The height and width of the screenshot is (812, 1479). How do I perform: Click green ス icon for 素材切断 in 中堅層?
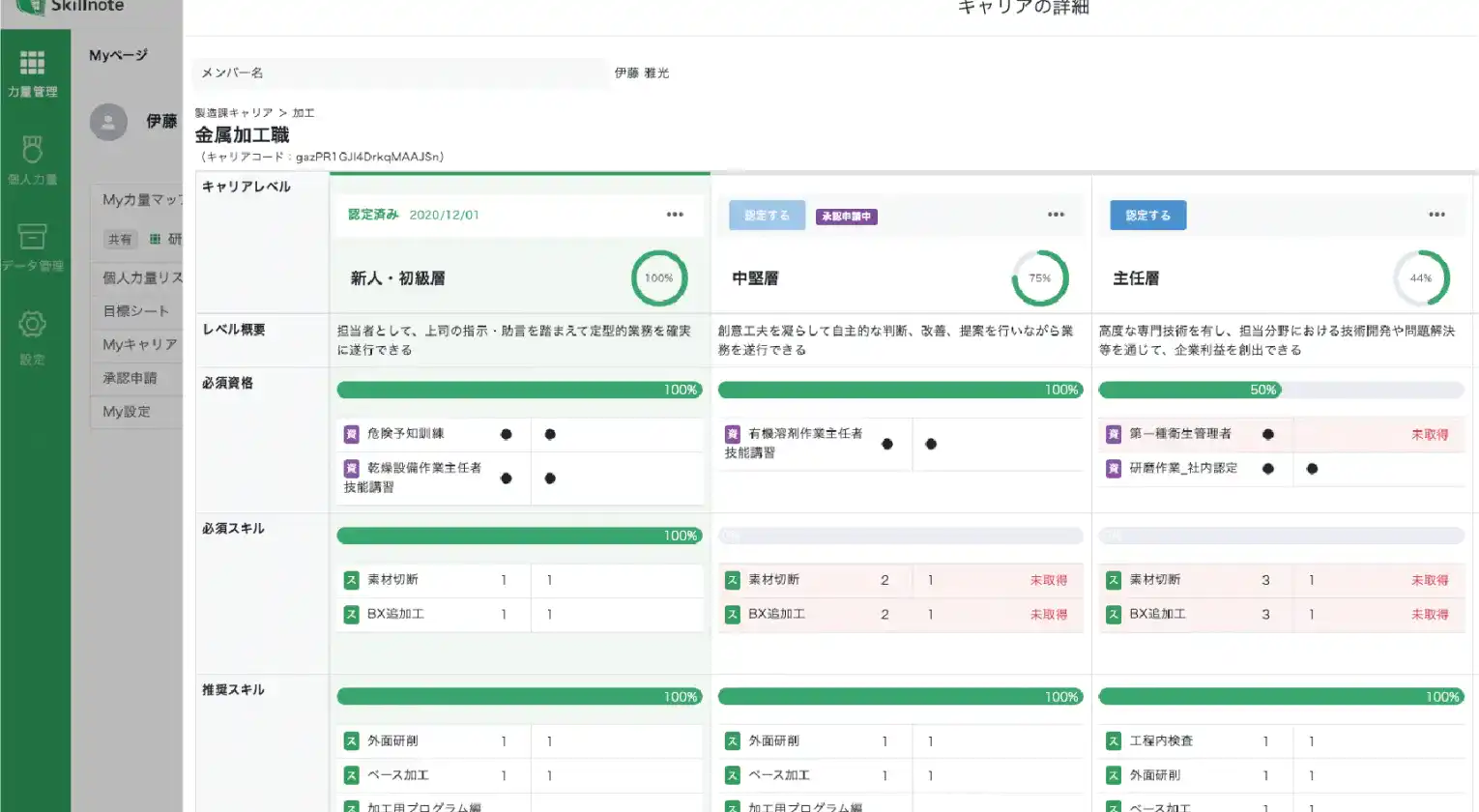(733, 580)
